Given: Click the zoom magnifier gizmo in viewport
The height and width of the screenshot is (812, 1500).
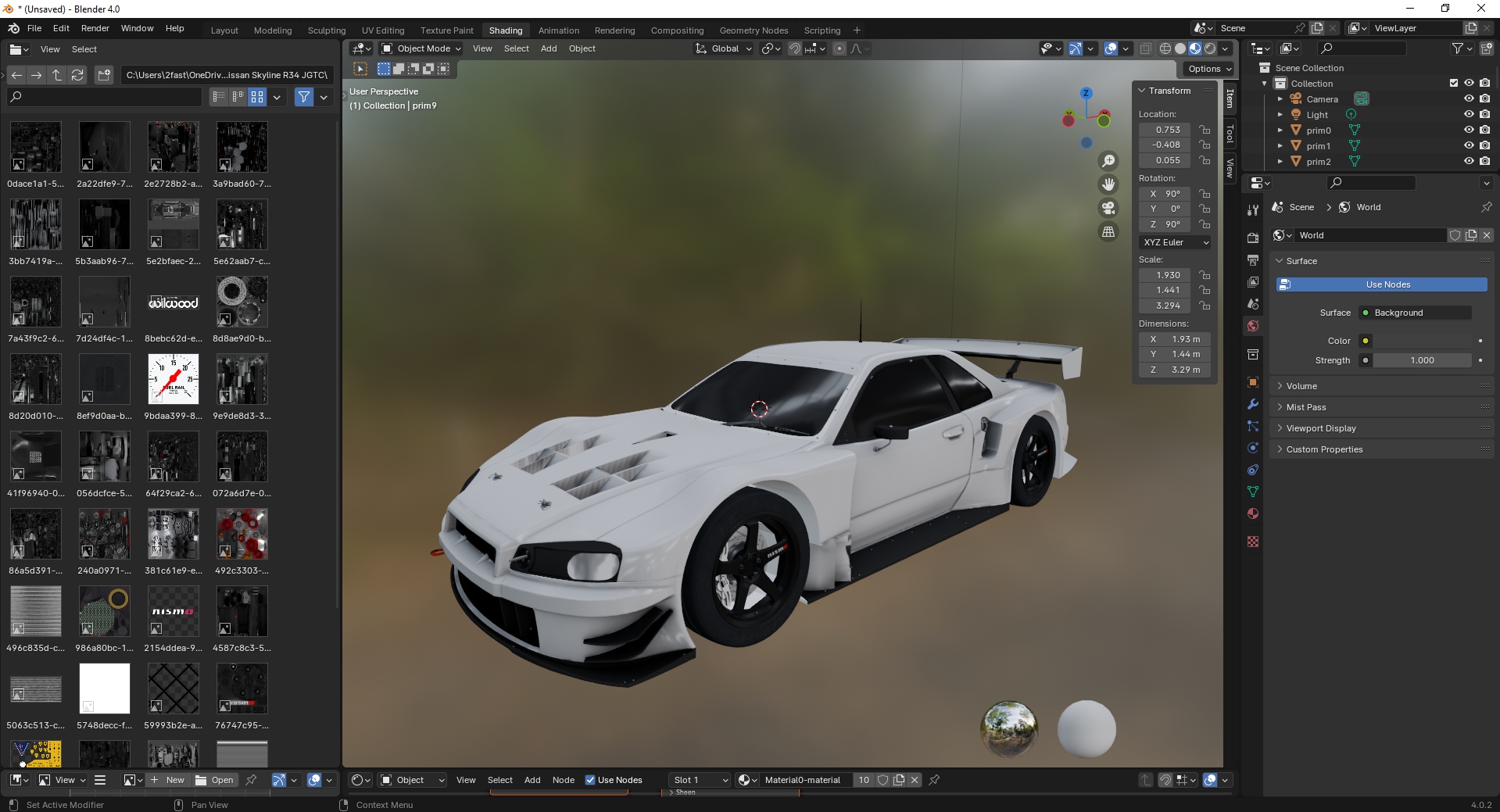Looking at the screenshot, I should click(x=1108, y=161).
